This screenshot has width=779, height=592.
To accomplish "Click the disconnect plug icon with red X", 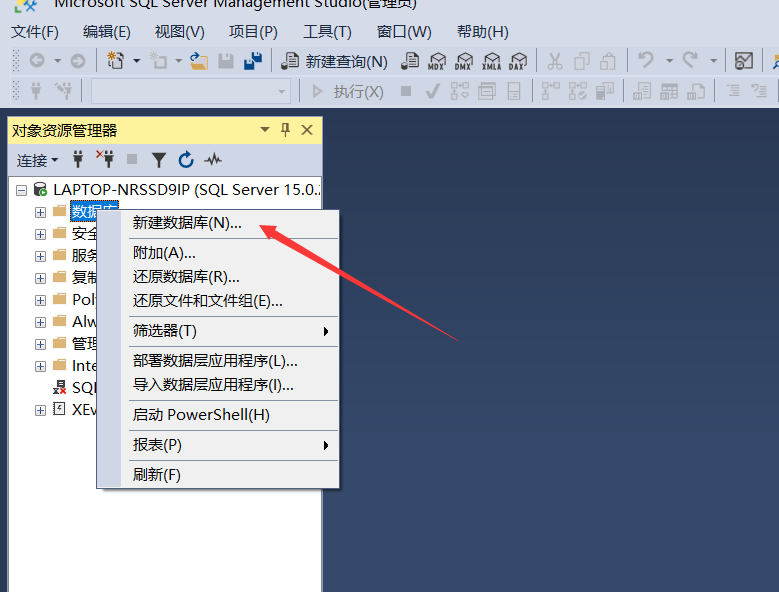I will click(x=105, y=159).
